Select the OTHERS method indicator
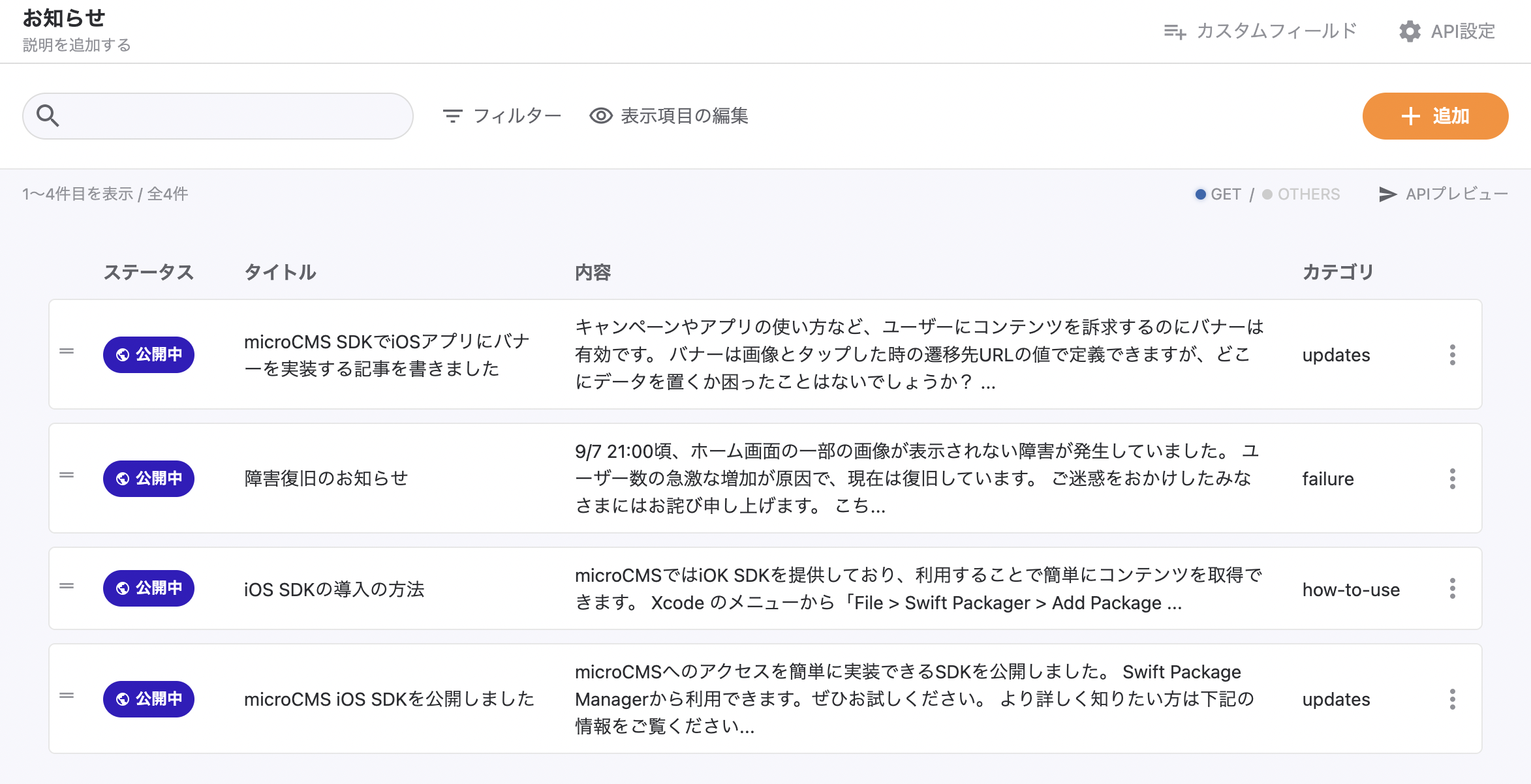The image size is (1531, 784). coord(1301,194)
